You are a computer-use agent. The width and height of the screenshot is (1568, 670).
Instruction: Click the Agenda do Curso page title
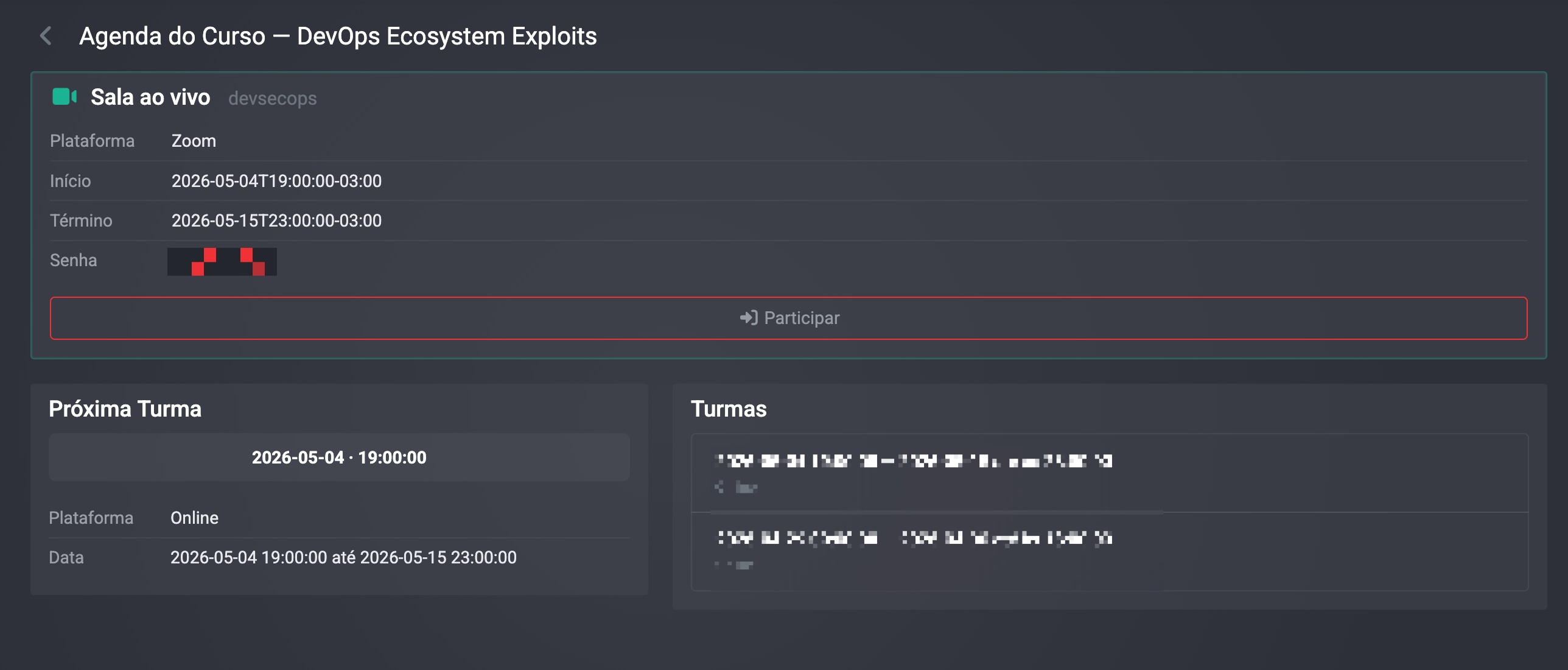pos(338,37)
